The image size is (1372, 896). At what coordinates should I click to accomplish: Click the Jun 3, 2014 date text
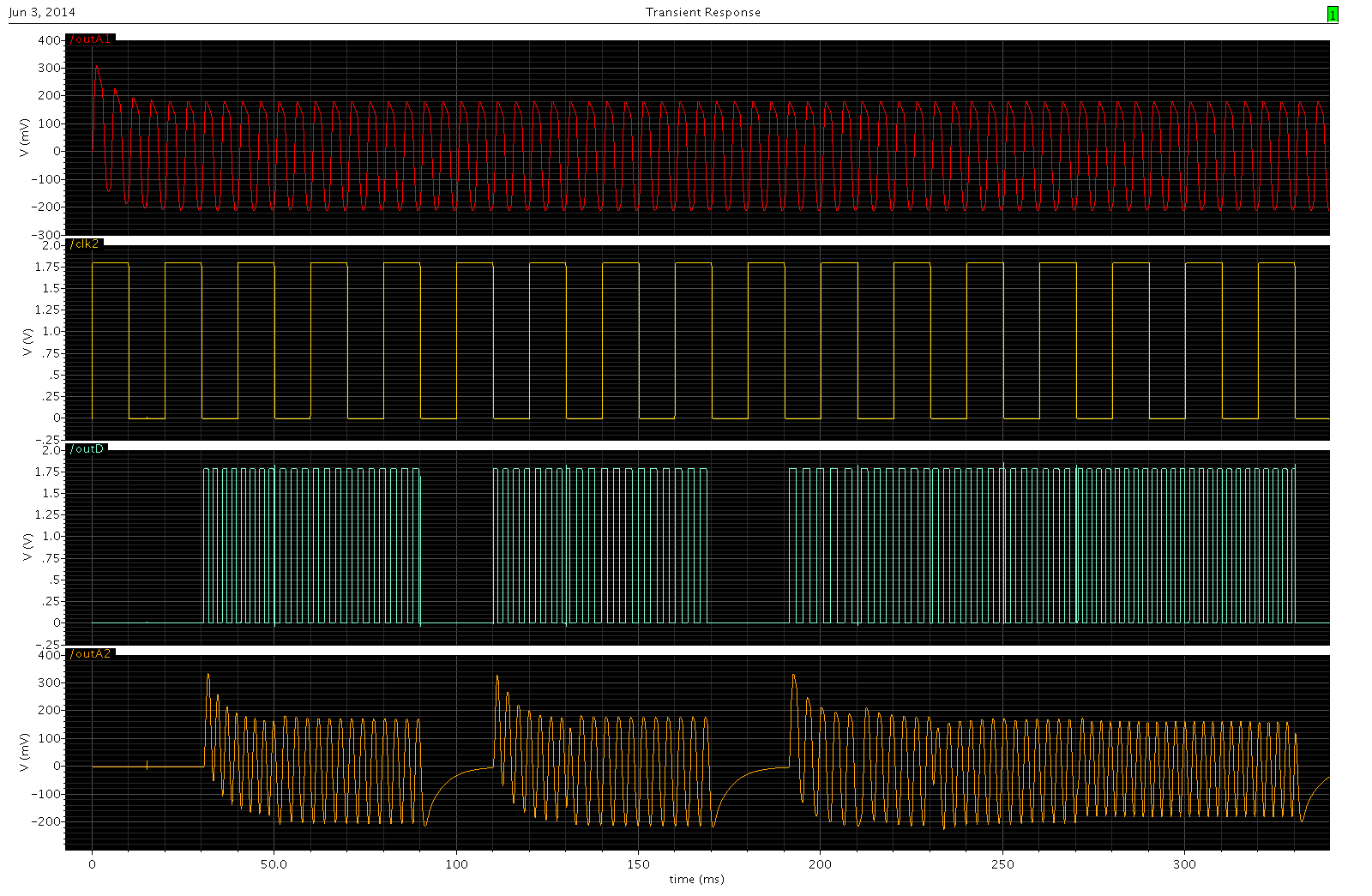tap(42, 12)
